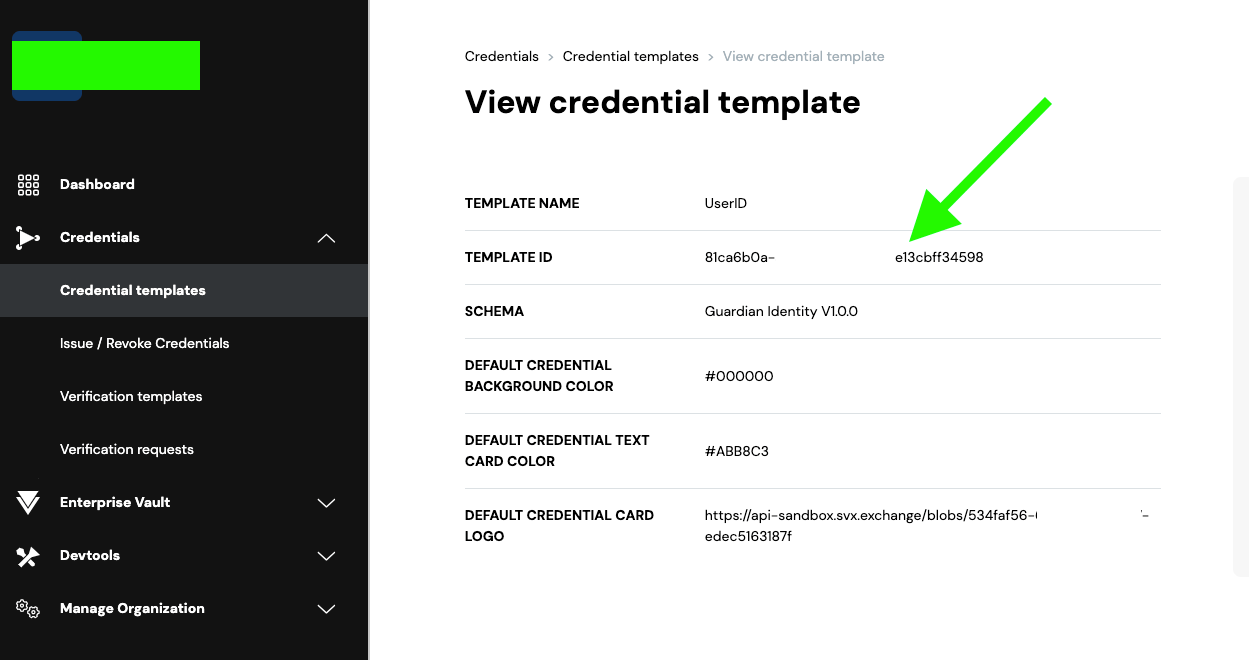Click the Manage Organization gears icon
The image size is (1249, 660).
[x=28, y=609]
